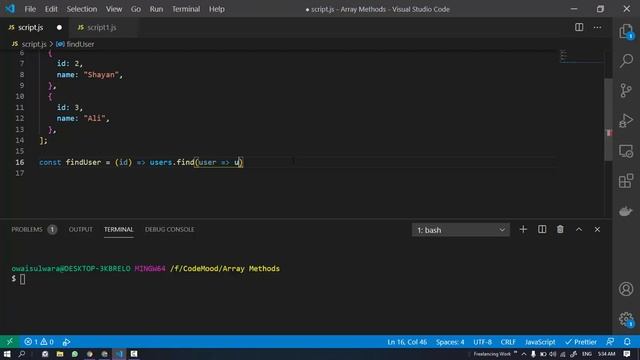This screenshot has width=640, height=360.
Task: Click the VS Code logo in title bar
Action: [x=10, y=9]
